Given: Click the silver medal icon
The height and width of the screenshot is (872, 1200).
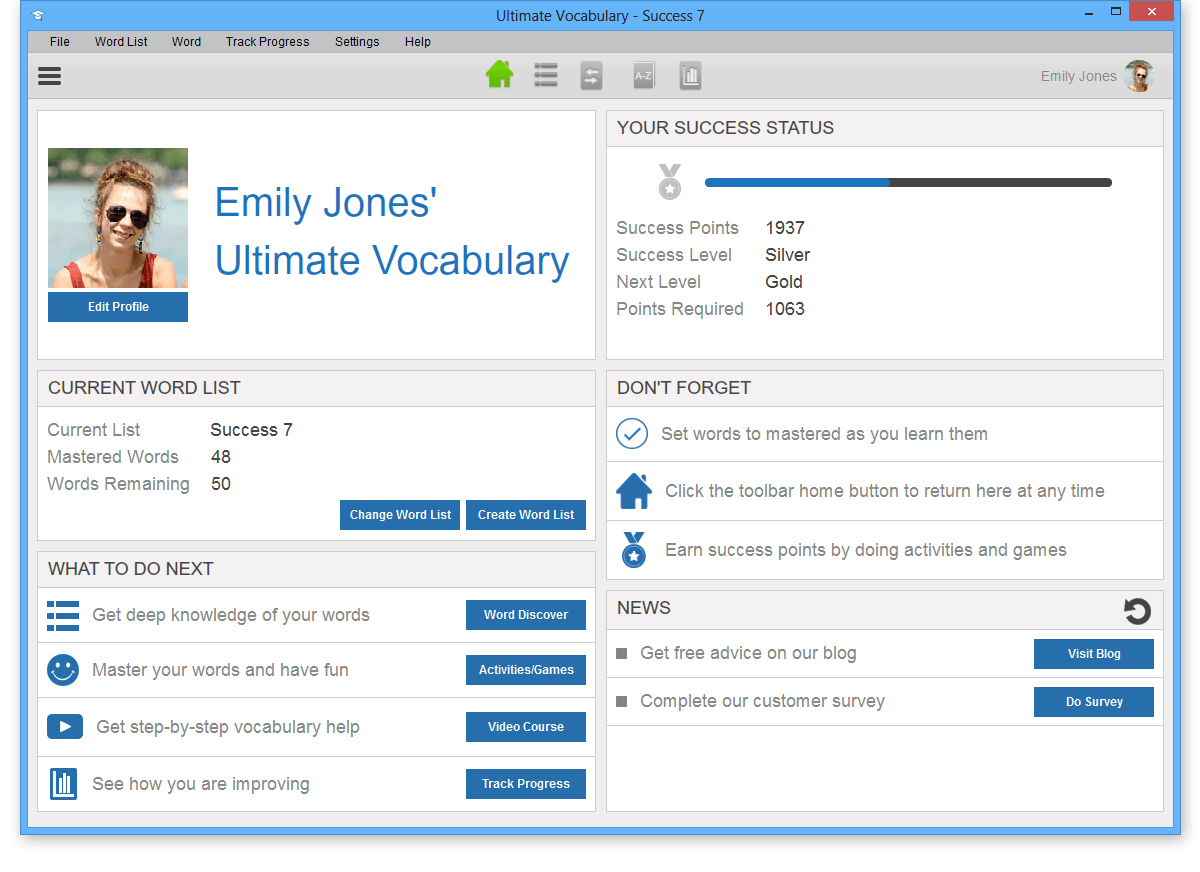Looking at the screenshot, I should 669,182.
